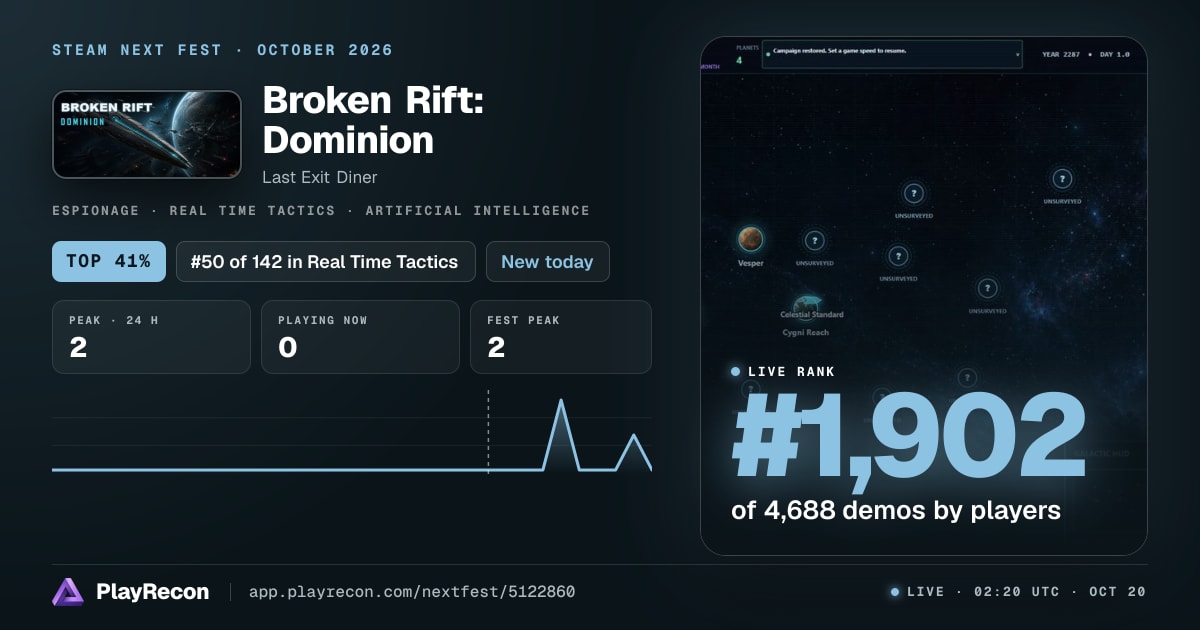Click the ARTIFICIAL INTELLIGENCE tag
Screen dimensions: 1200x630
click(x=477, y=211)
